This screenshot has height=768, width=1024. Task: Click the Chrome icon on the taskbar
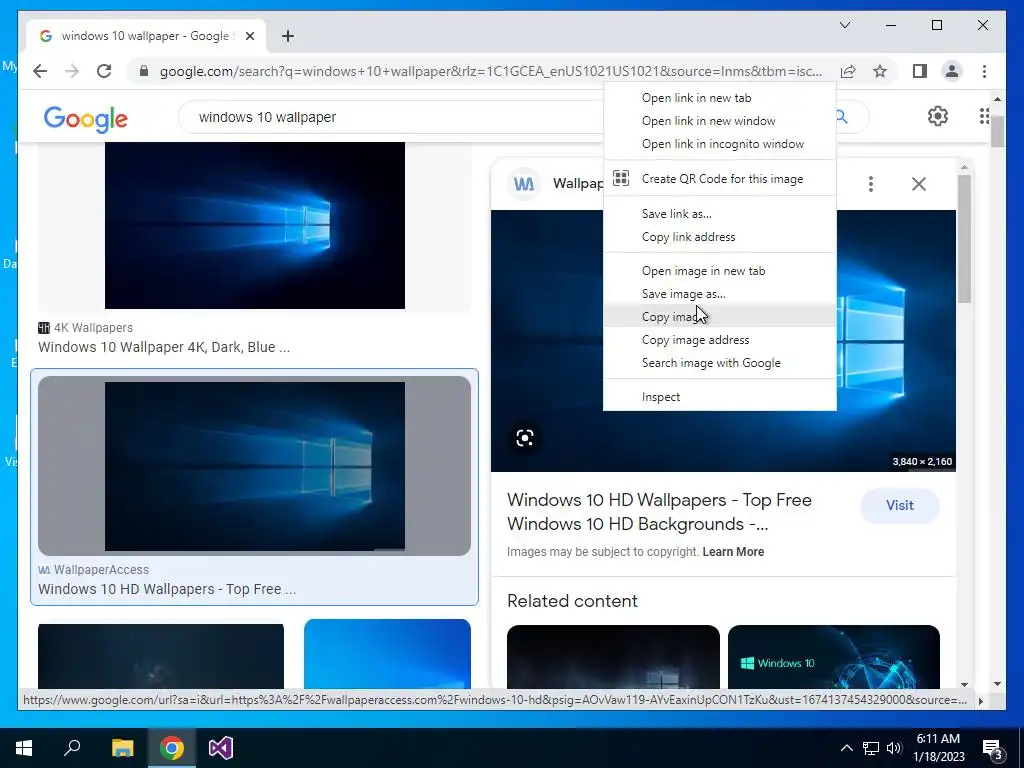172,748
